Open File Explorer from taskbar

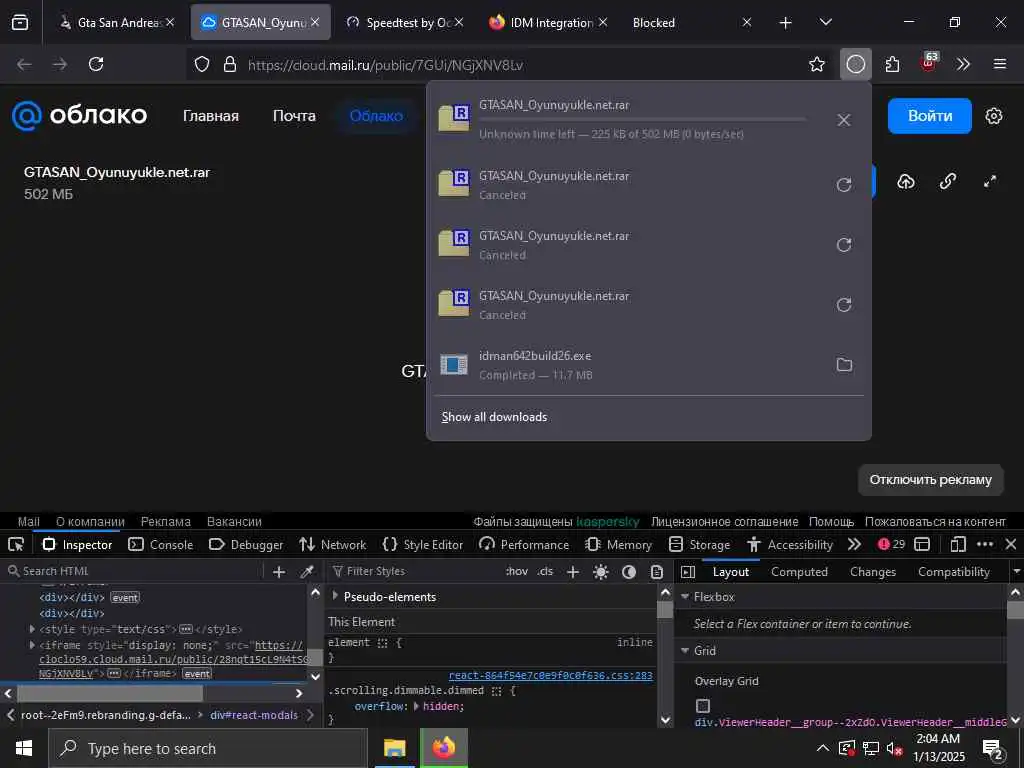(x=394, y=748)
